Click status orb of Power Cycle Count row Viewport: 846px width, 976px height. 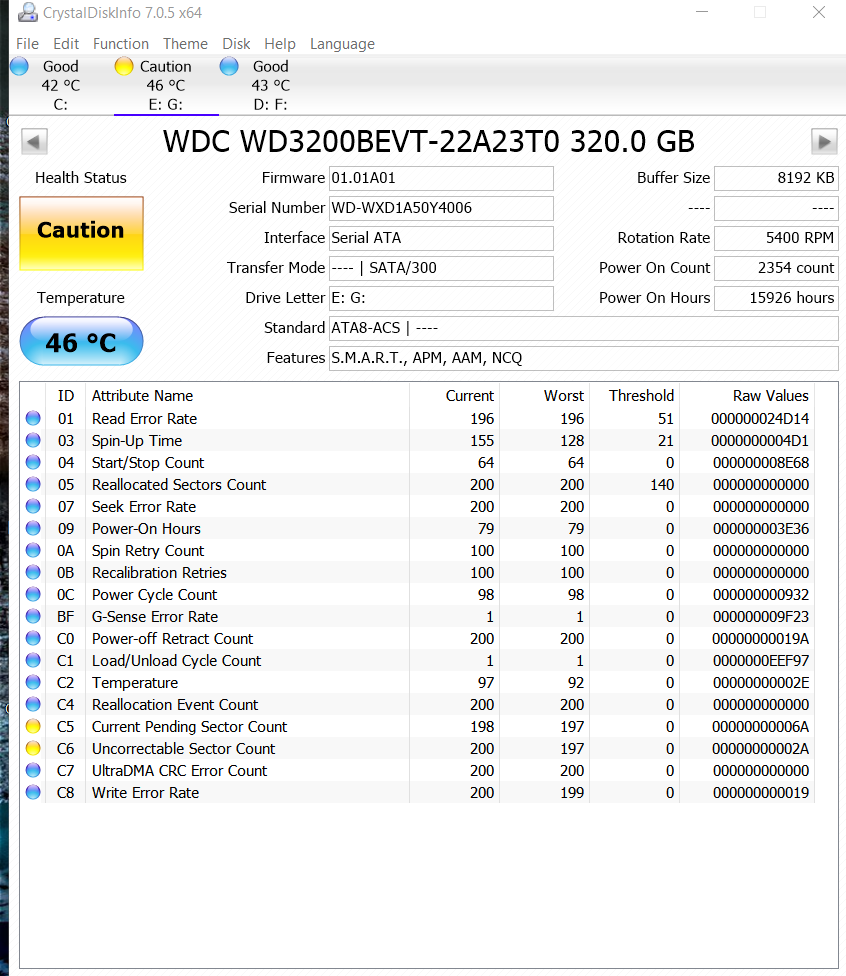click(x=33, y=594)
